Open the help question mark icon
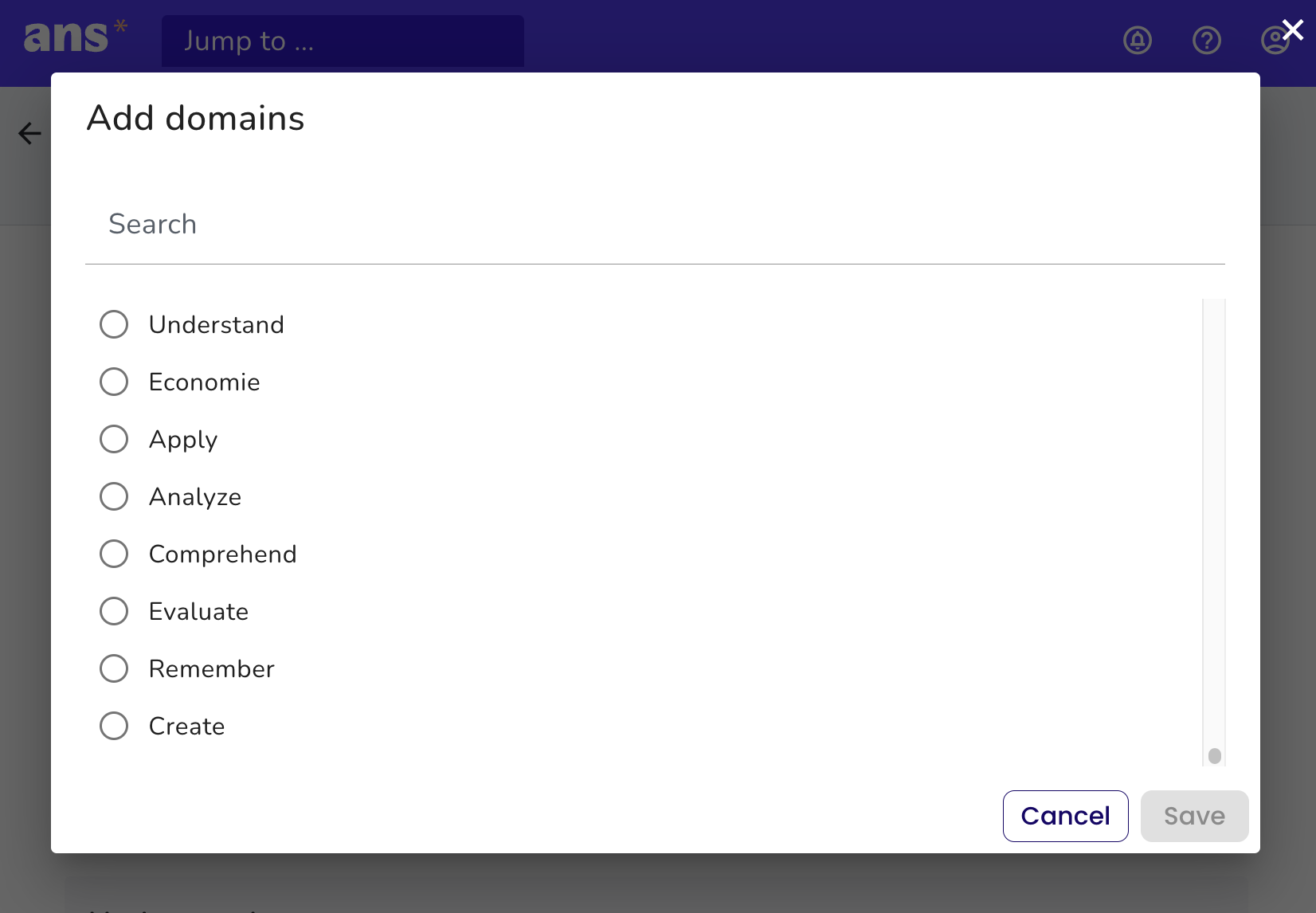This screenshot has height=913, width=1316. coord(1207,40)
